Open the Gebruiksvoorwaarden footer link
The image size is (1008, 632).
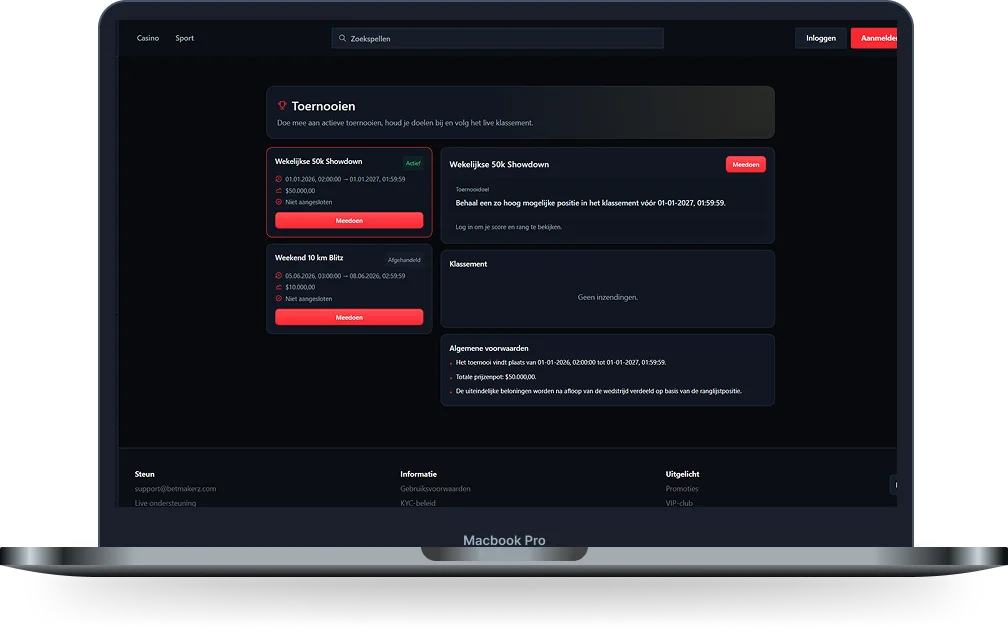point(435,489)
